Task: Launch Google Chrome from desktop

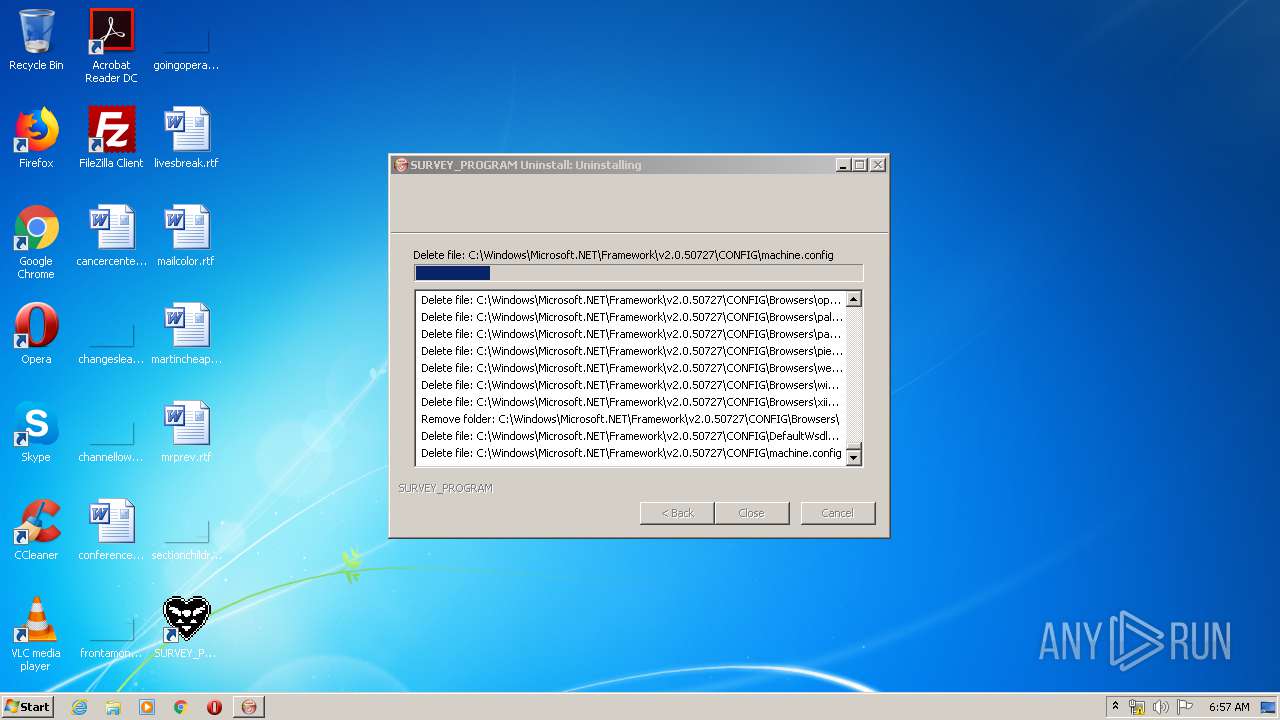Action: [x=36, y=242]
